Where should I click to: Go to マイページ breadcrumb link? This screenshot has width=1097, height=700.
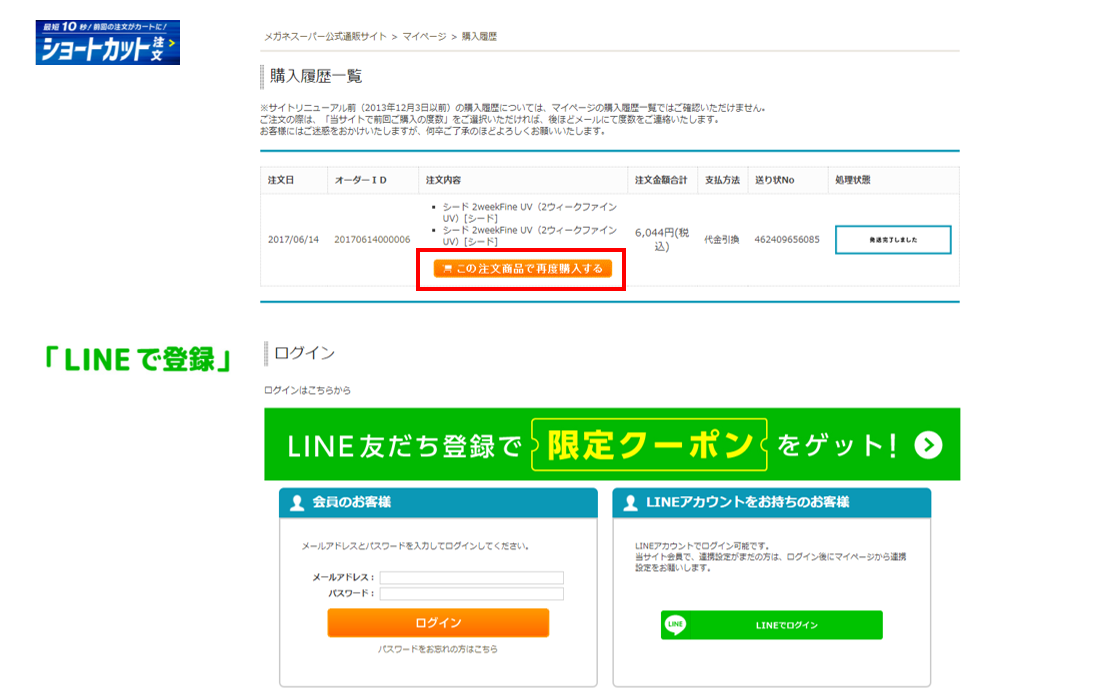tap(424, 36)
